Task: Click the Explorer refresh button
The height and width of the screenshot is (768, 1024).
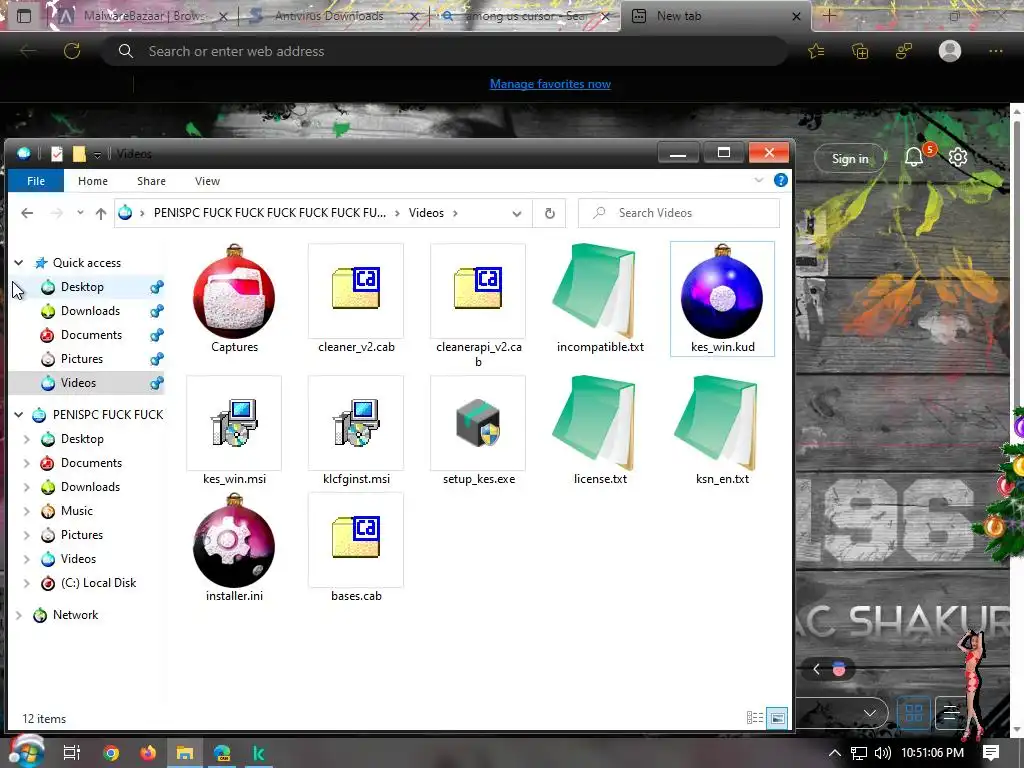Action: coord(550,213)
